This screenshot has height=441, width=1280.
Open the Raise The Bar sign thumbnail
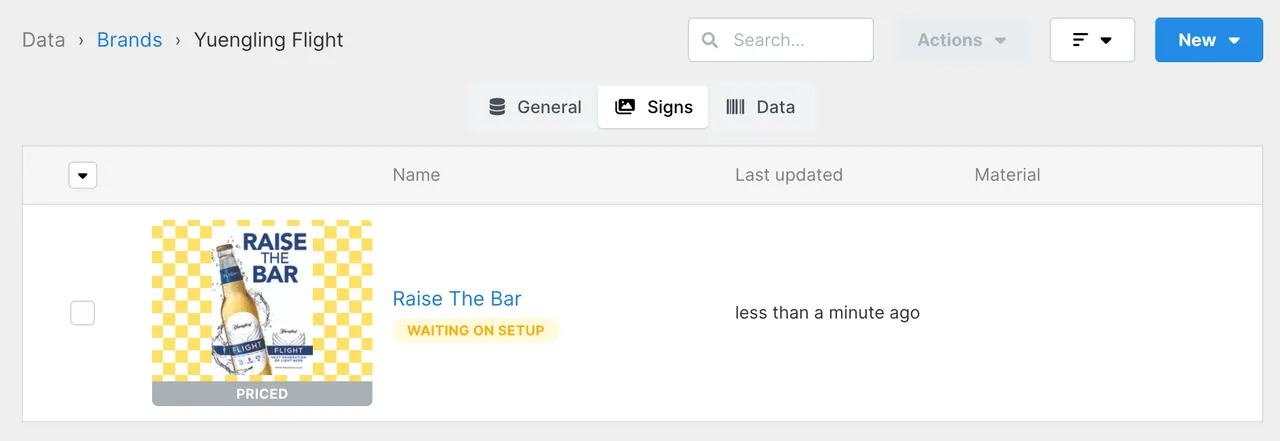pos(262,313)
